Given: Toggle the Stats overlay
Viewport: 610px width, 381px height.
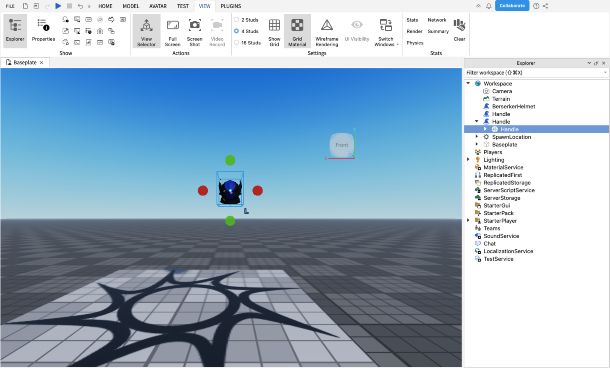Looking at the screenshot, I should 412,20.
